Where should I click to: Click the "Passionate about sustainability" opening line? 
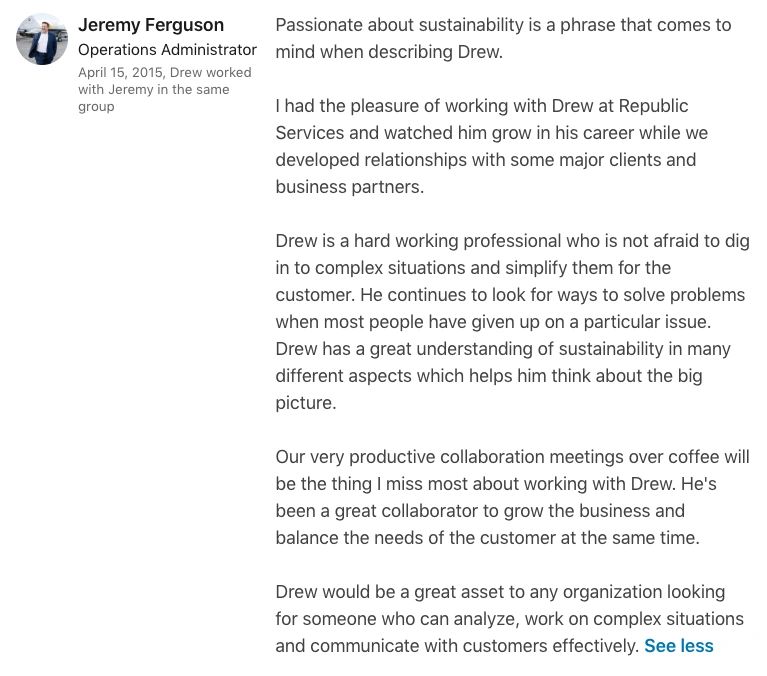[x=503, y=25]
